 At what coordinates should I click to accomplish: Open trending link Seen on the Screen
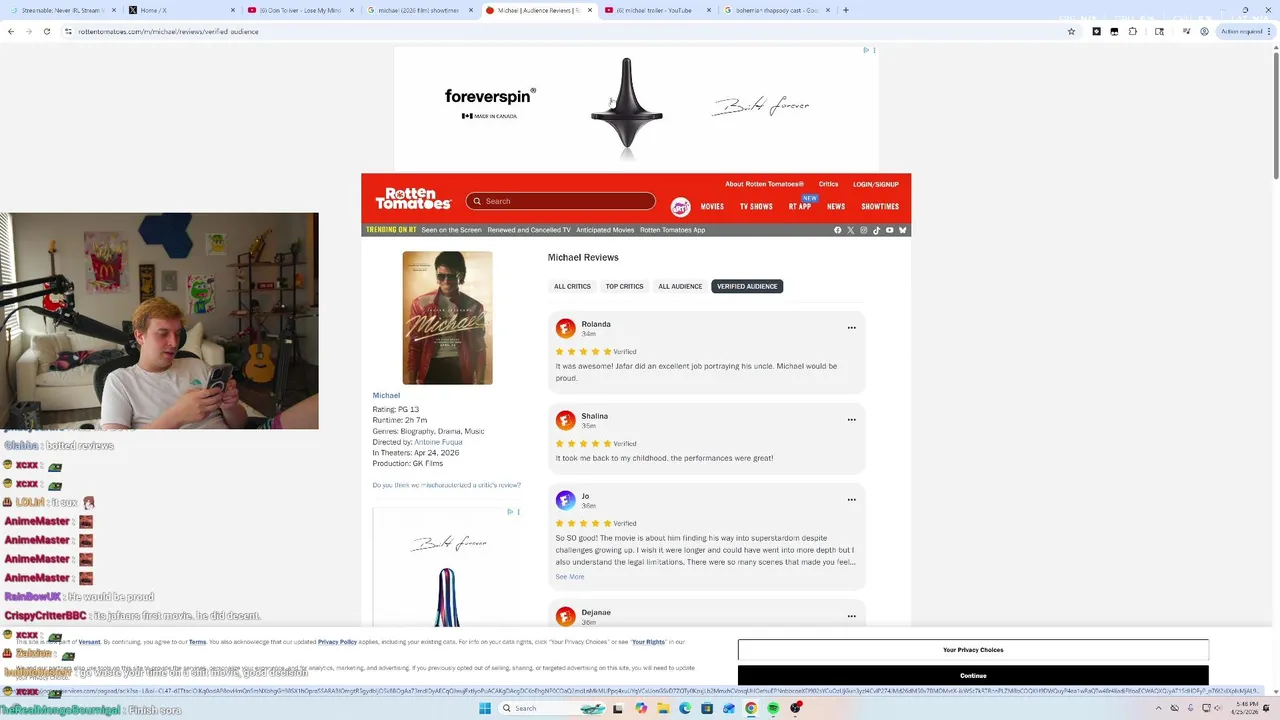tap(451, 230)
